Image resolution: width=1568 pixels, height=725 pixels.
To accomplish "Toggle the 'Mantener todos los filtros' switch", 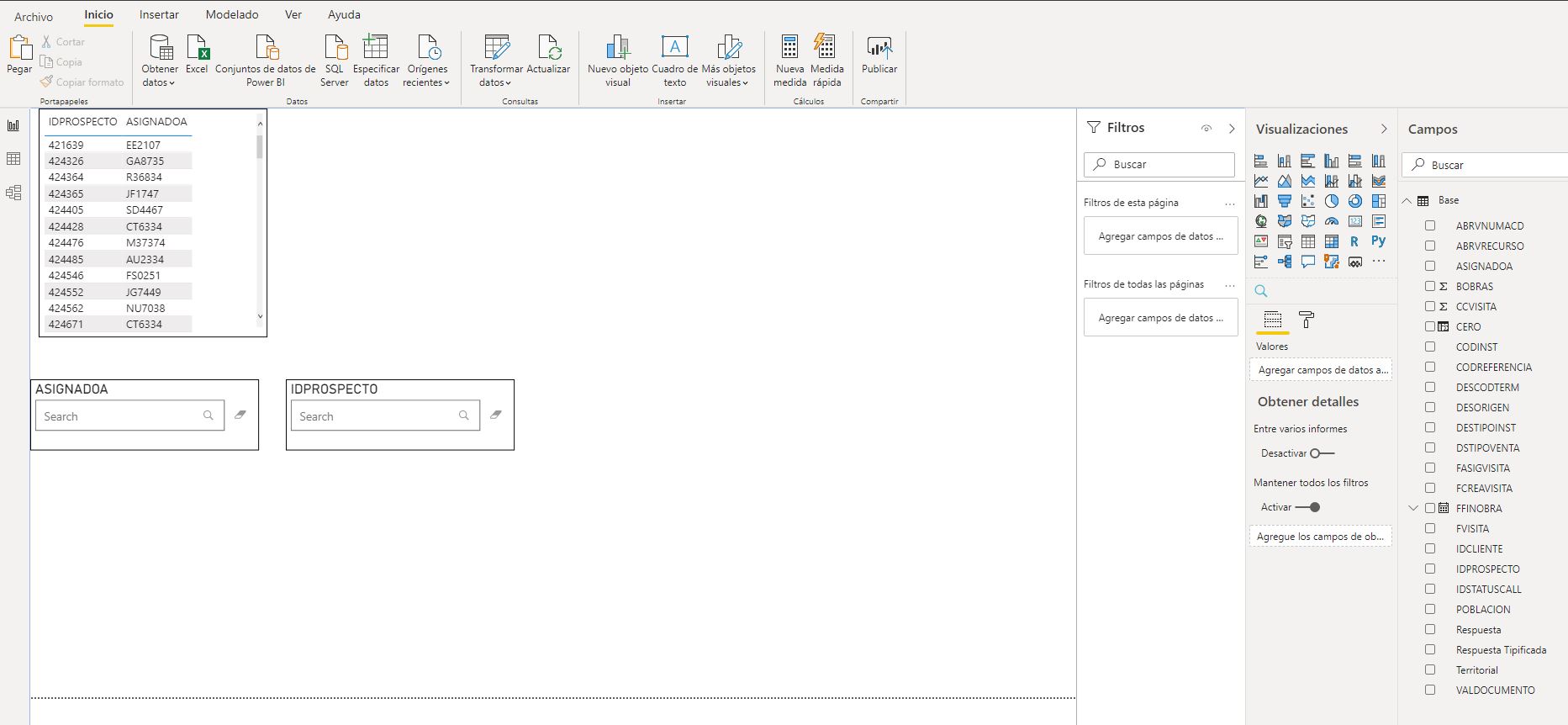I will pos(1308,507).
